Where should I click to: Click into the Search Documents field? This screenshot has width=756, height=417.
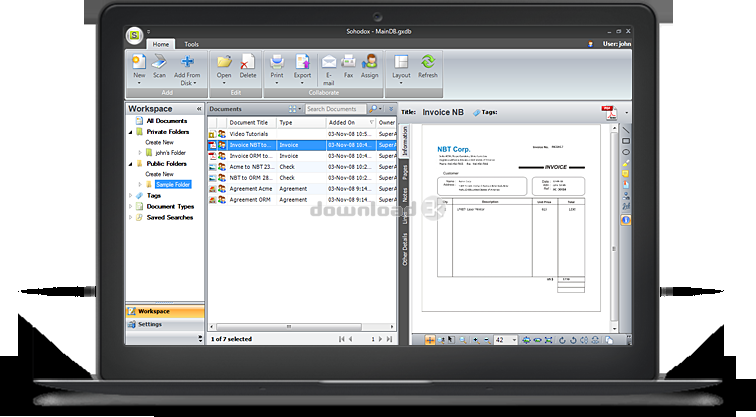[x=336, y=109]
